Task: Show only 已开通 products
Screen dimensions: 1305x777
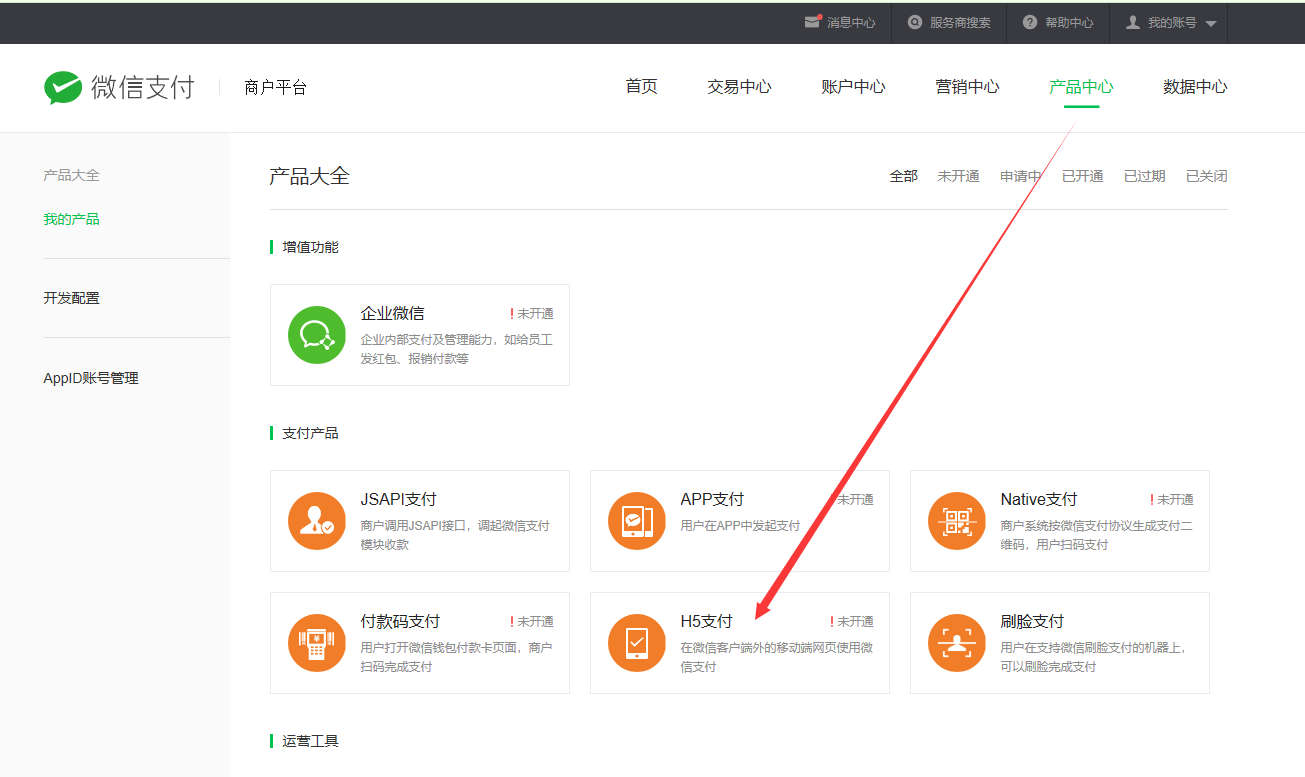Action: 1082,176
